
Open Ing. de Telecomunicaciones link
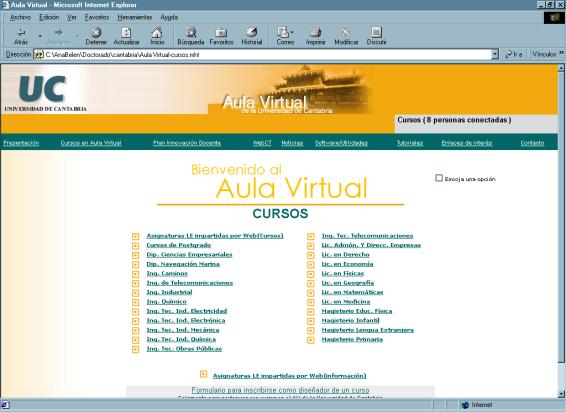click(x=190, y=283)
